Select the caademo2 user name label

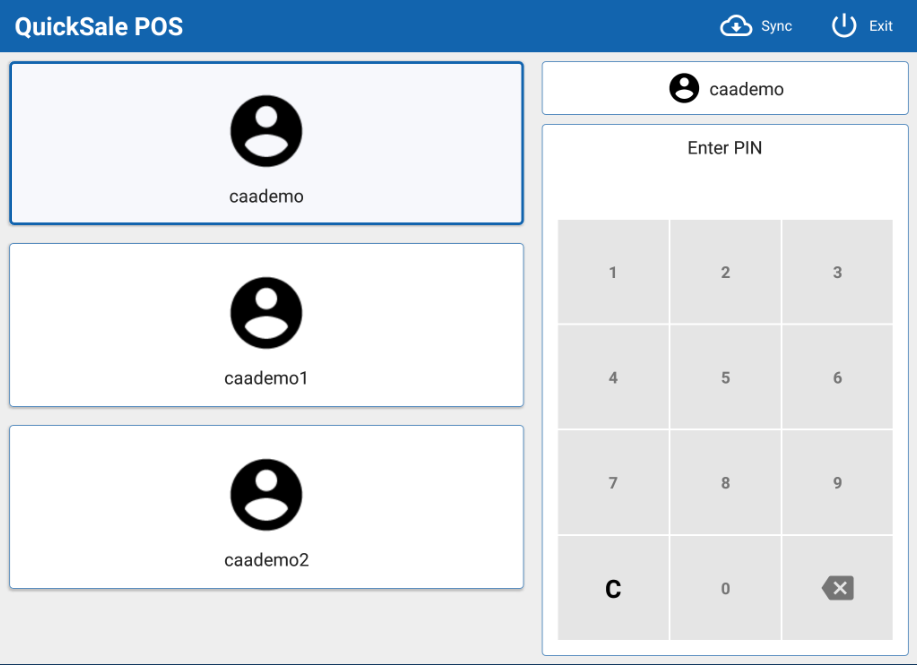[x=266, y=560]
